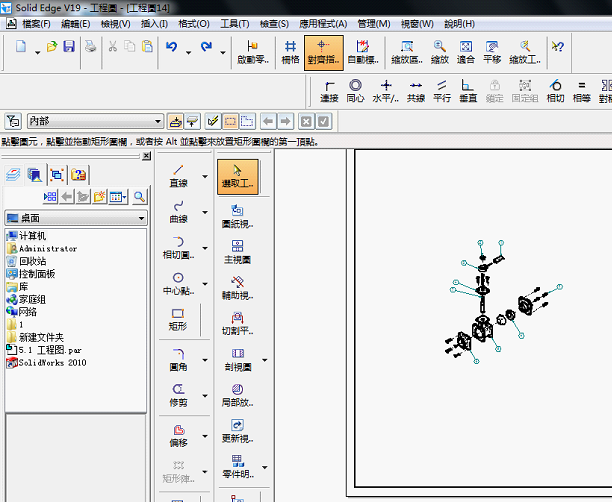Search with the magnifier icon in the library panel
The image size is (612, 504).
click(139, 196)
